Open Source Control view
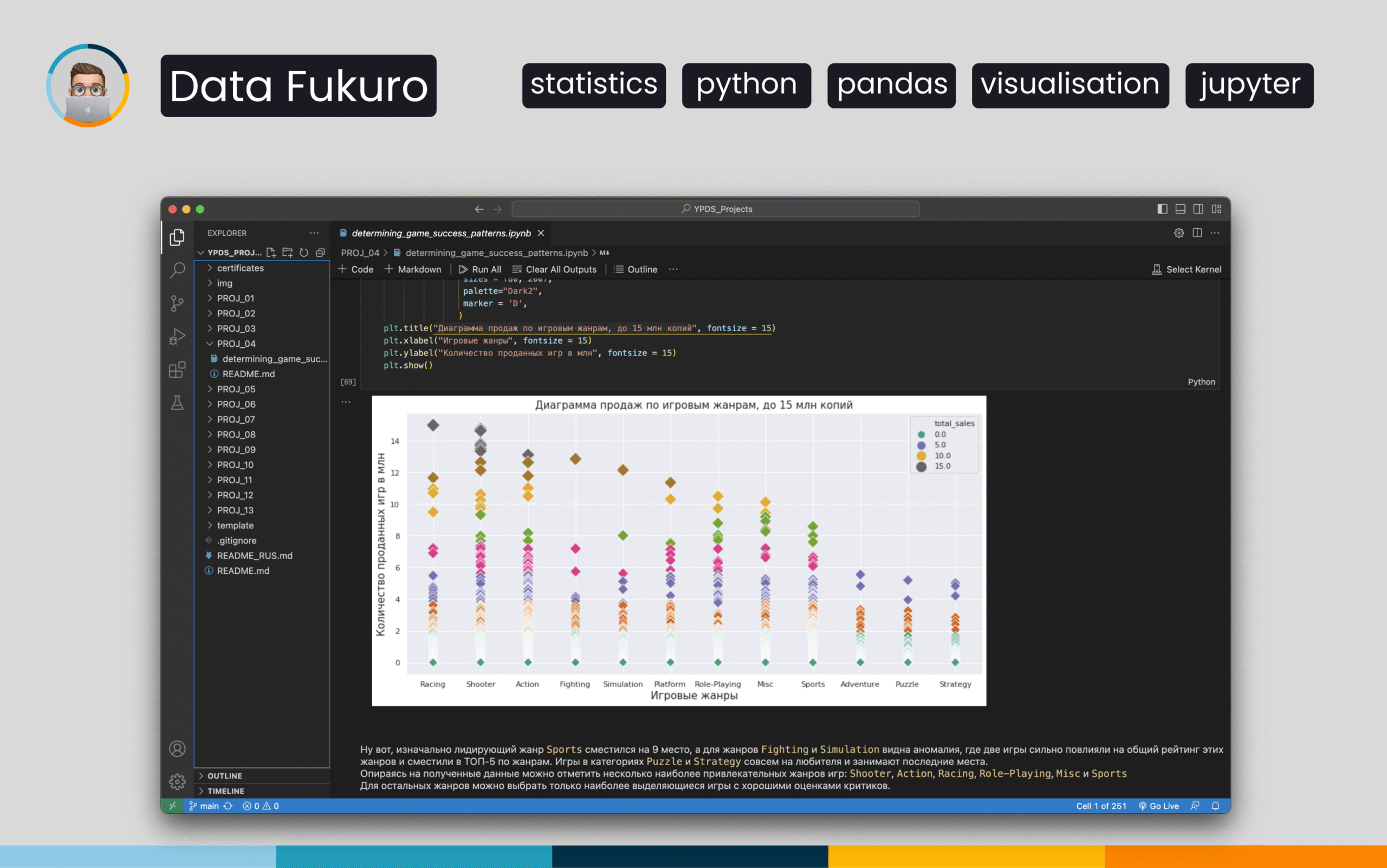Viewport: 1387px width, 868px height. click(x=177, y=303)
